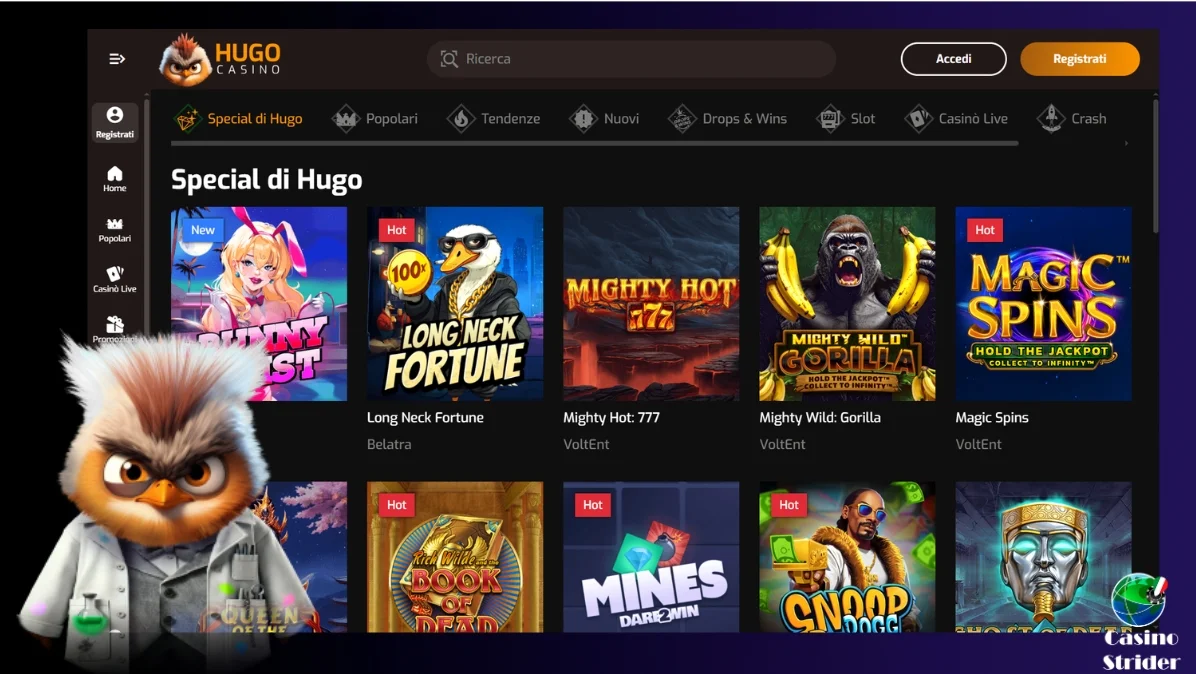Screen dimensions: 1196x674
Task: Open the Nuovi category icon
Action: (583, 118)
